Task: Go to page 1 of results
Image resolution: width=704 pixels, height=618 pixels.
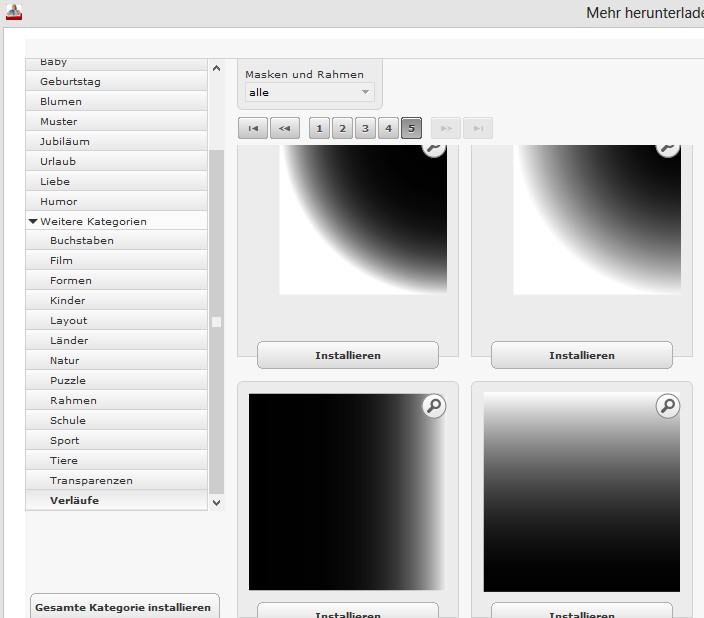Action: tap(319, 128)
